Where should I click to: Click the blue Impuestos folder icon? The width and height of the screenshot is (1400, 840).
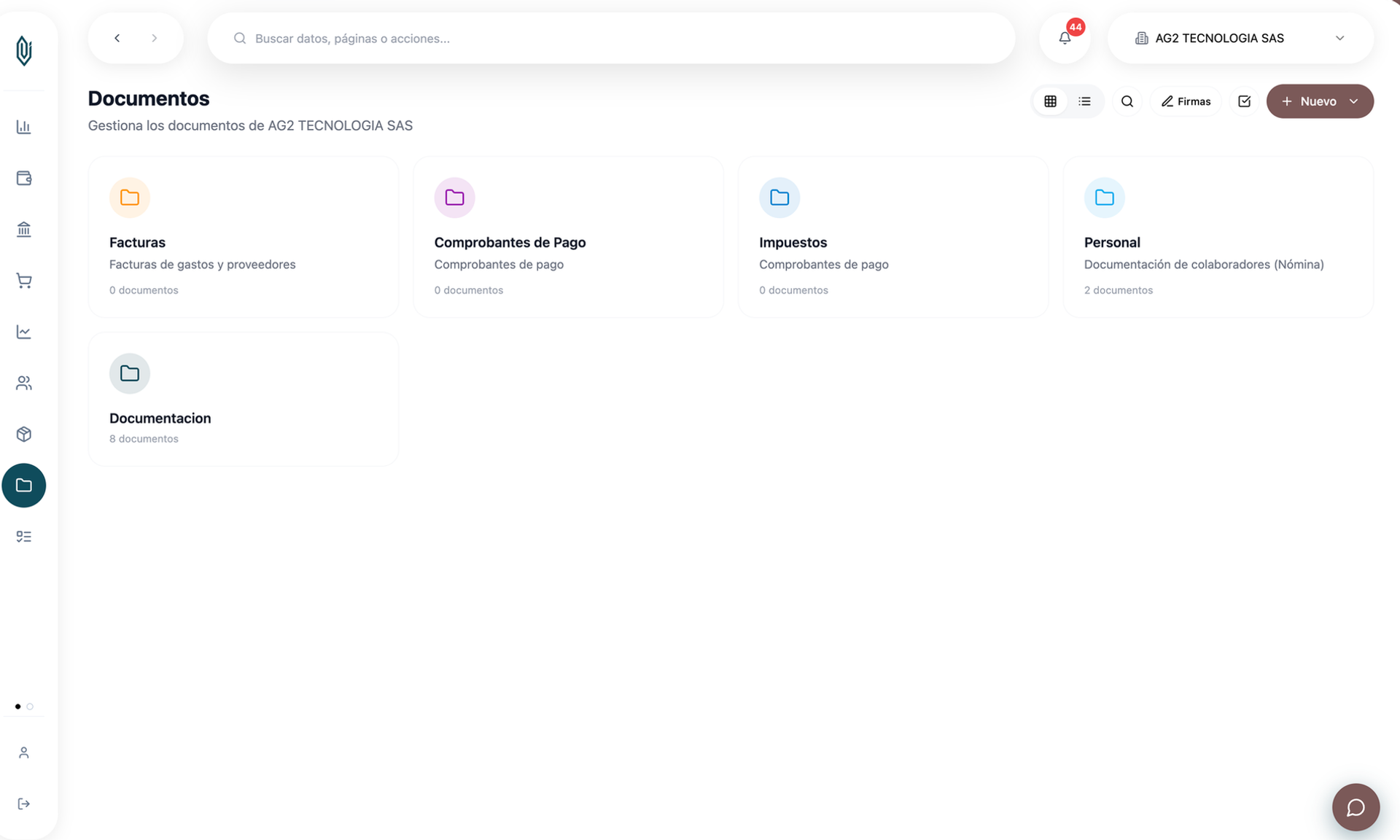point(779,198)
